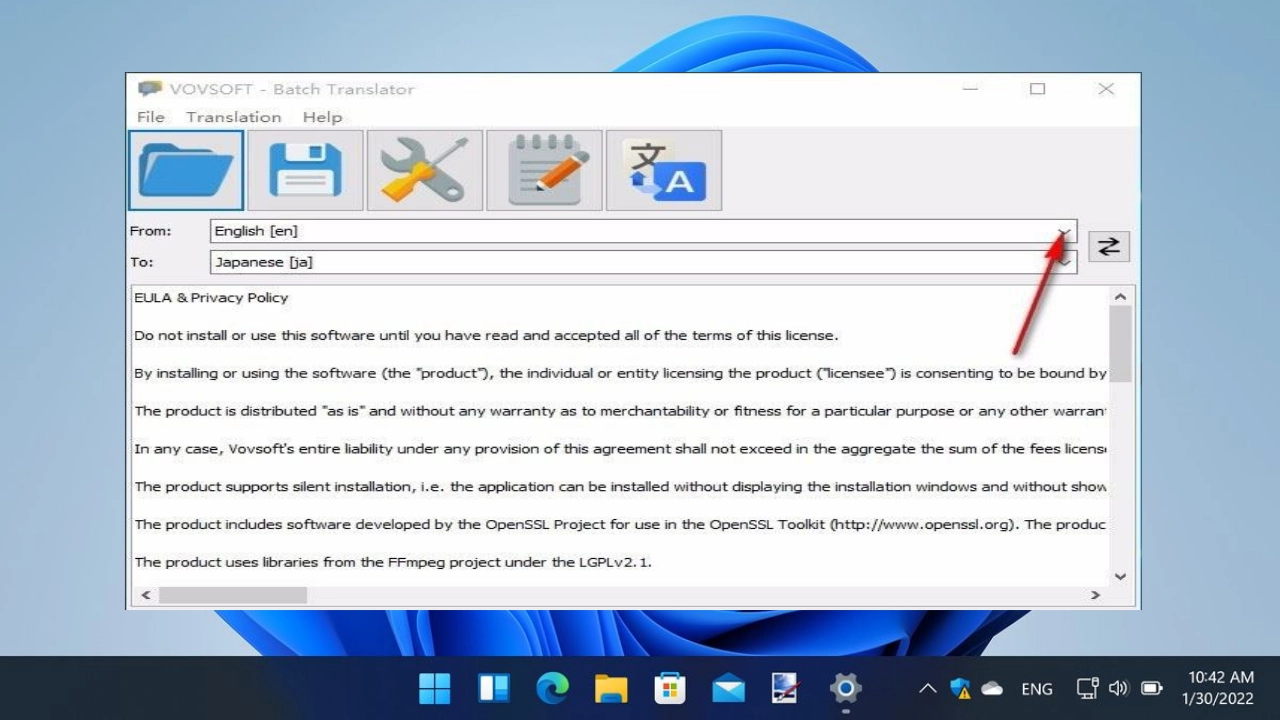Click the line about silent installation
Screen dimensions: 1280x720
620,487
